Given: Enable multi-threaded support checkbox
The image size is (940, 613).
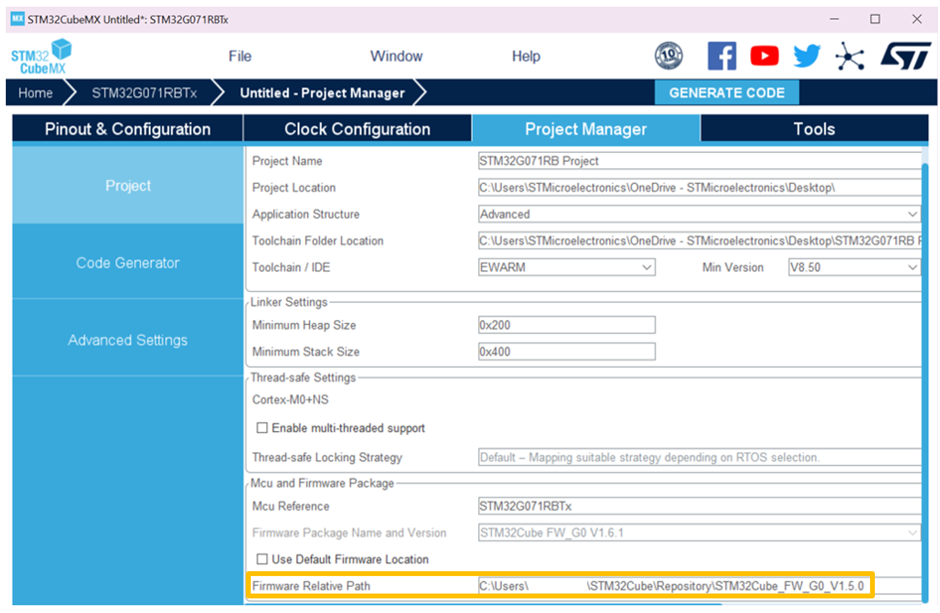Looking at the screenshot, I should pos(262,428).
